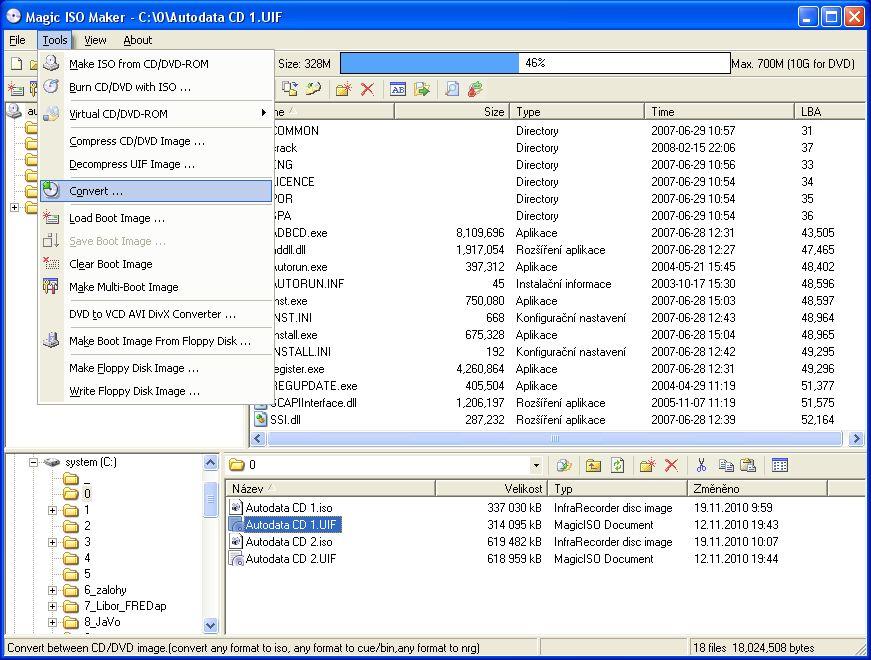The width and height of the screenshot is (871, 660).
Task: Select Make Boot Image From Floppy Disk …
Action: coord(156,341)
